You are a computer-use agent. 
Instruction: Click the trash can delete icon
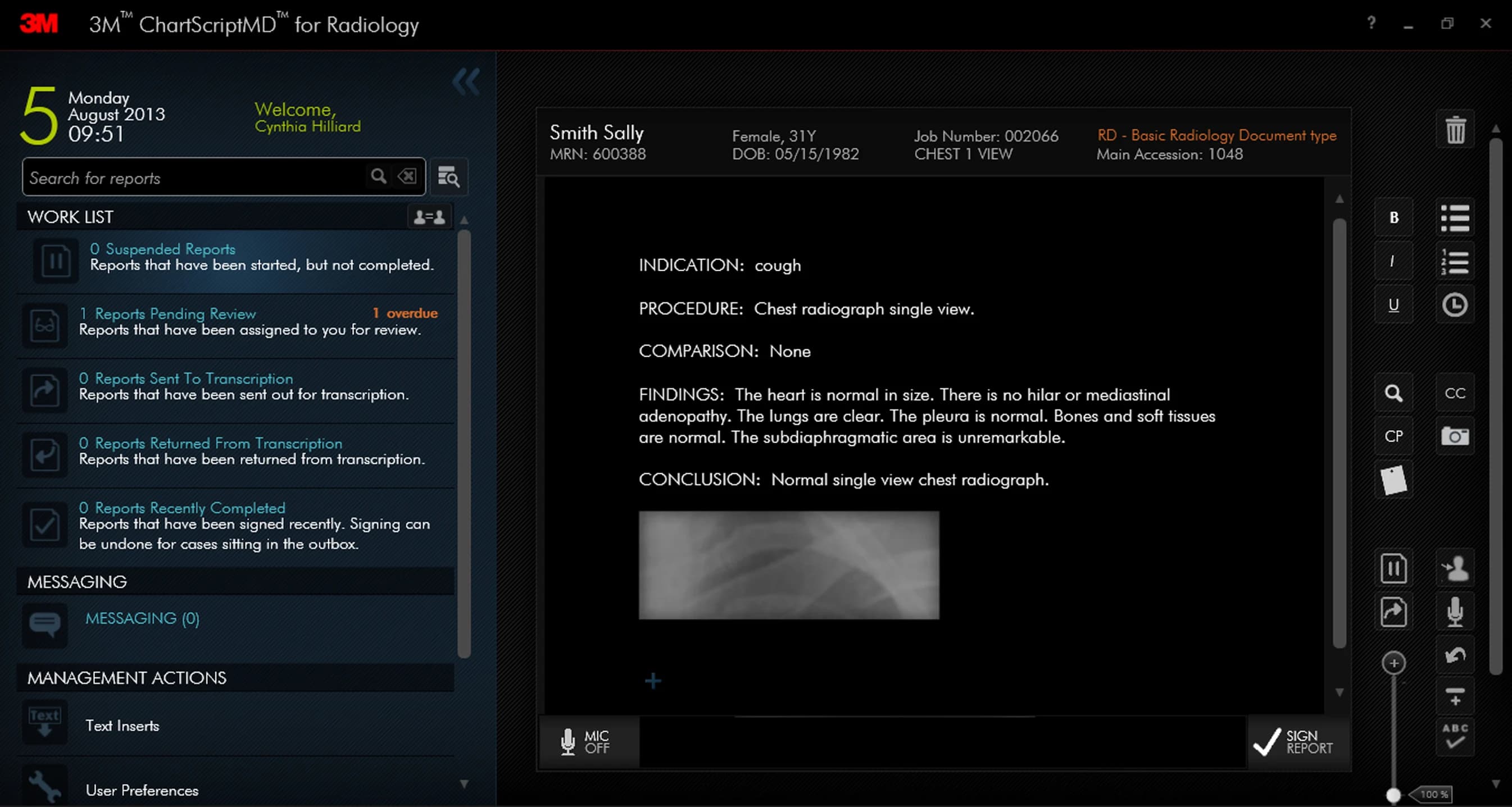(1455, 130)
